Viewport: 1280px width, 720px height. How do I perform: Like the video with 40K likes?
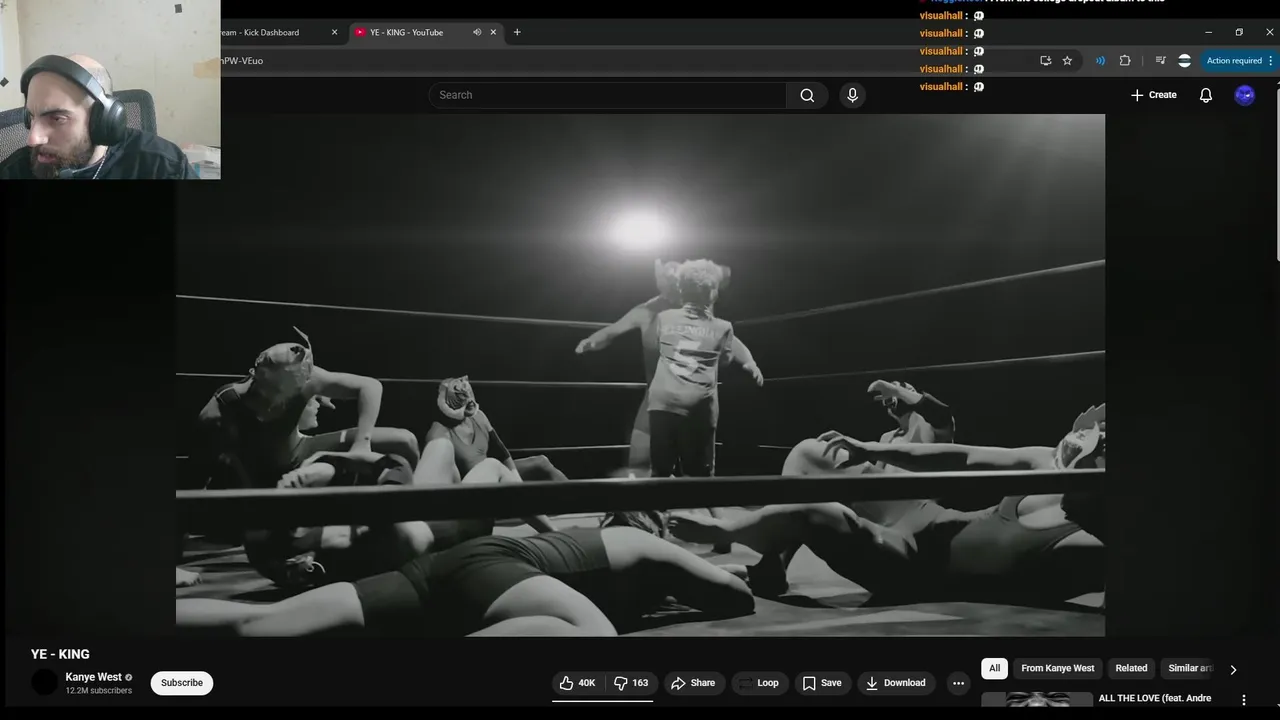[578, 683]
